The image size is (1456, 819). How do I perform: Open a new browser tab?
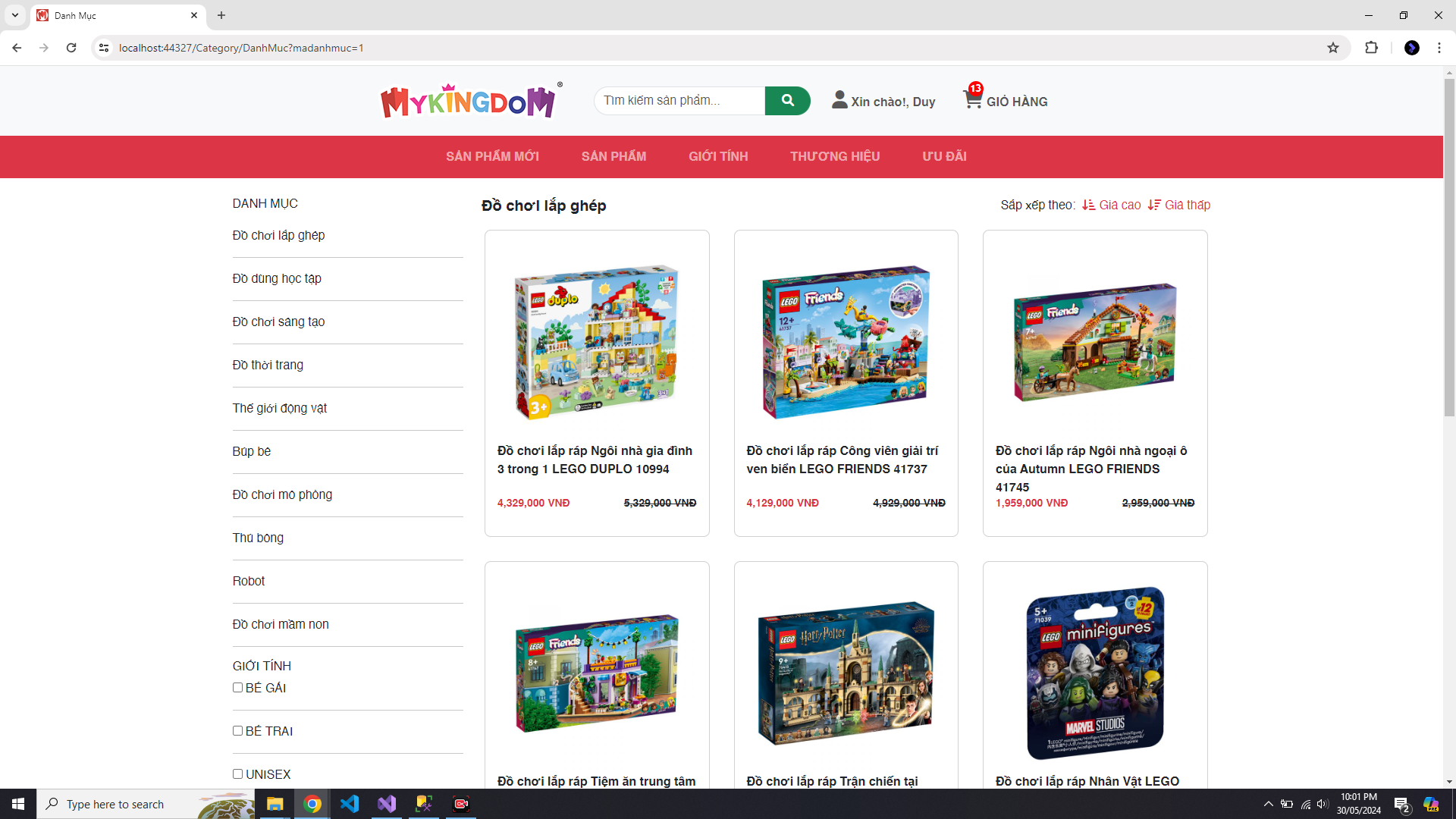point(221,15)
